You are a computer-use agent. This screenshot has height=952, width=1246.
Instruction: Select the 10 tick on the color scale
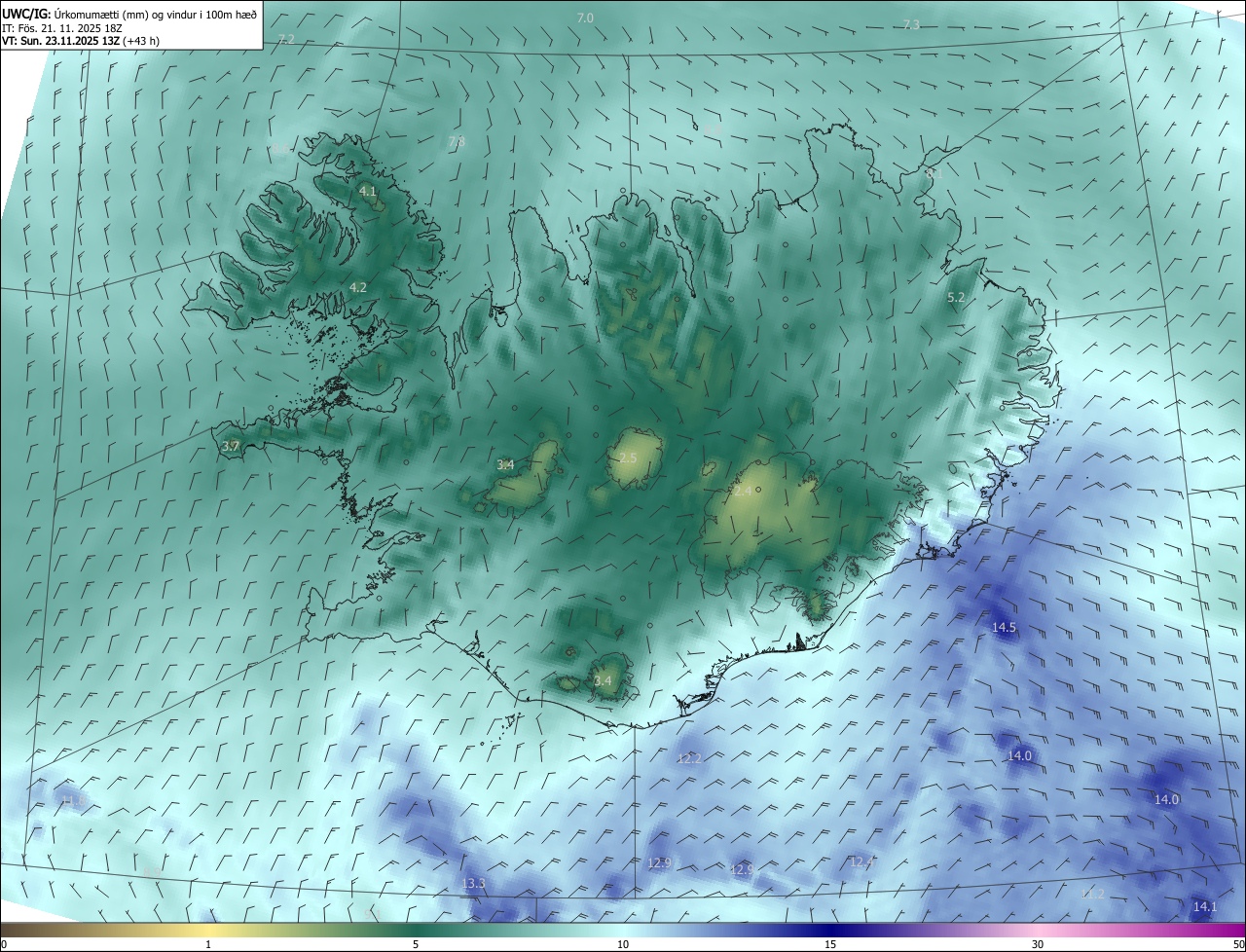click(x=623, y=944)
